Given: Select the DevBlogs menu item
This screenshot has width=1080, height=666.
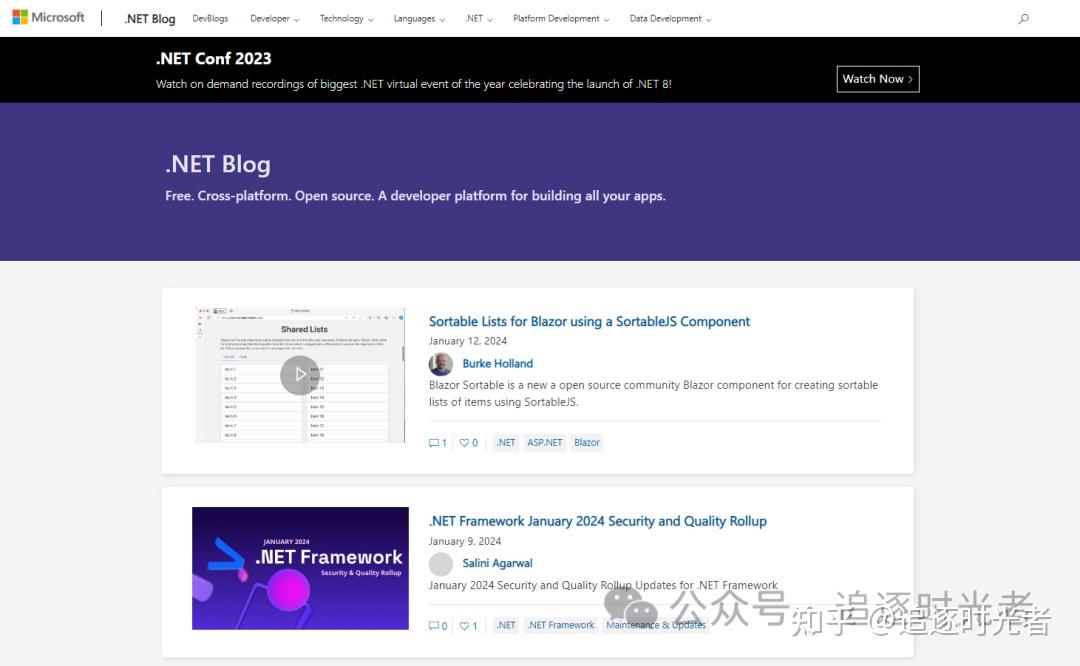Looking at the screenshot, I should coord(210,18).
